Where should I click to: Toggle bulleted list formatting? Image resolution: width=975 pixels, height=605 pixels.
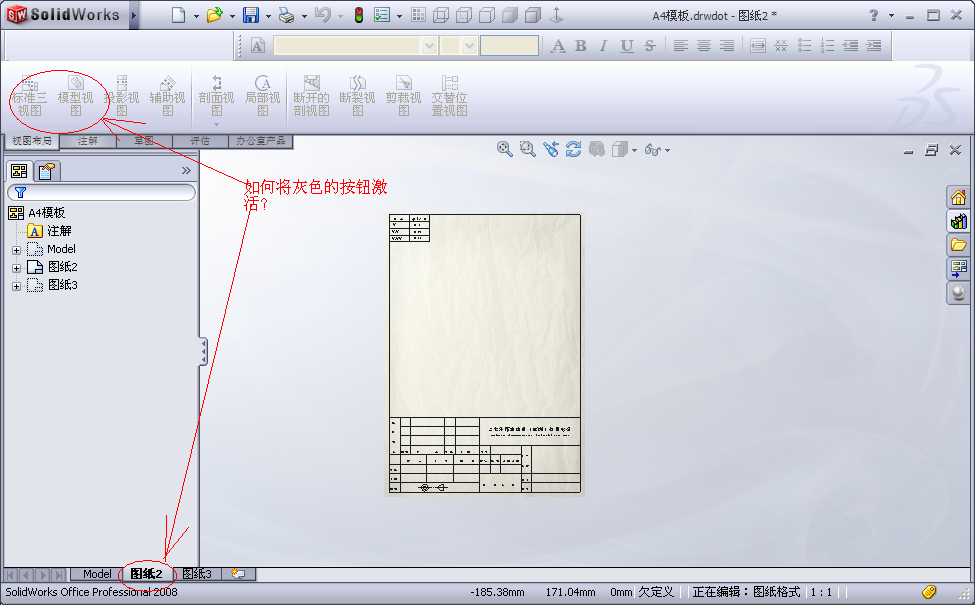[x=805, y=45]
